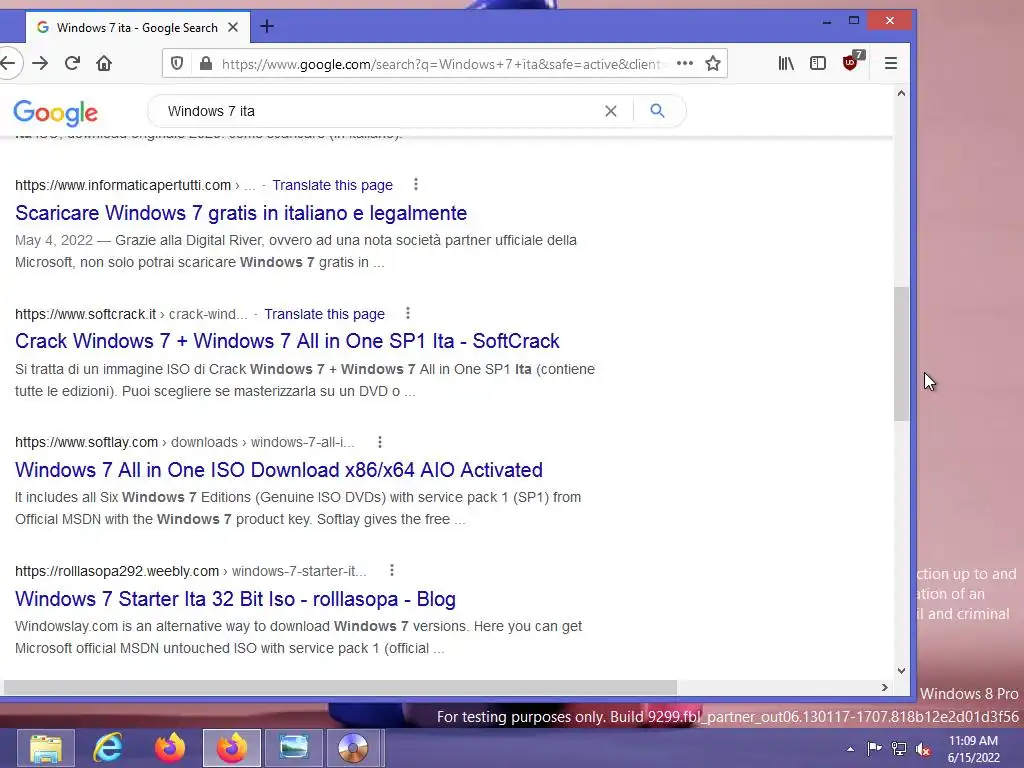
Task: Translate the informaticapertutti.com result page
Action: (x=332, y=185)
